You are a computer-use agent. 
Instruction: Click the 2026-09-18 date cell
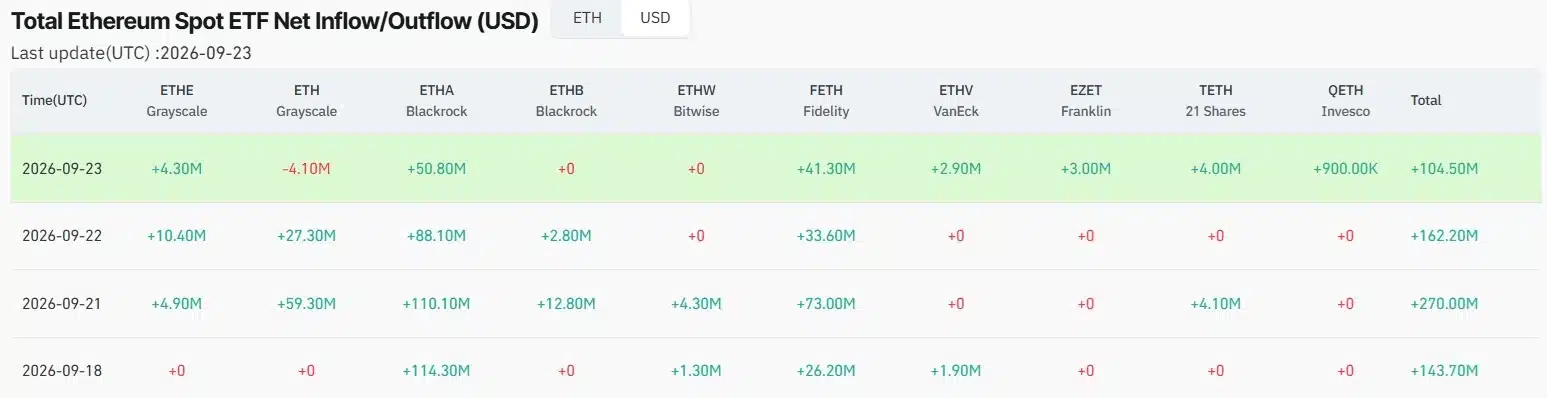(62, 371)
